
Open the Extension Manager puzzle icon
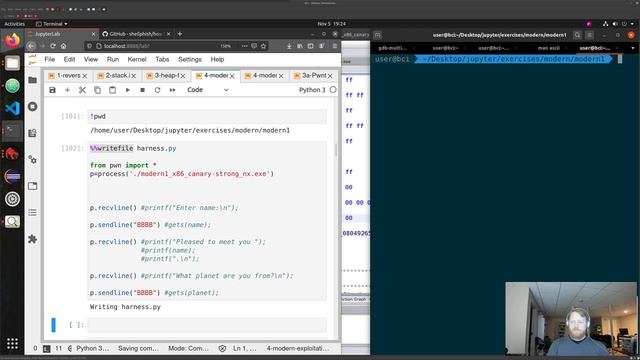(x=33, y=239)
